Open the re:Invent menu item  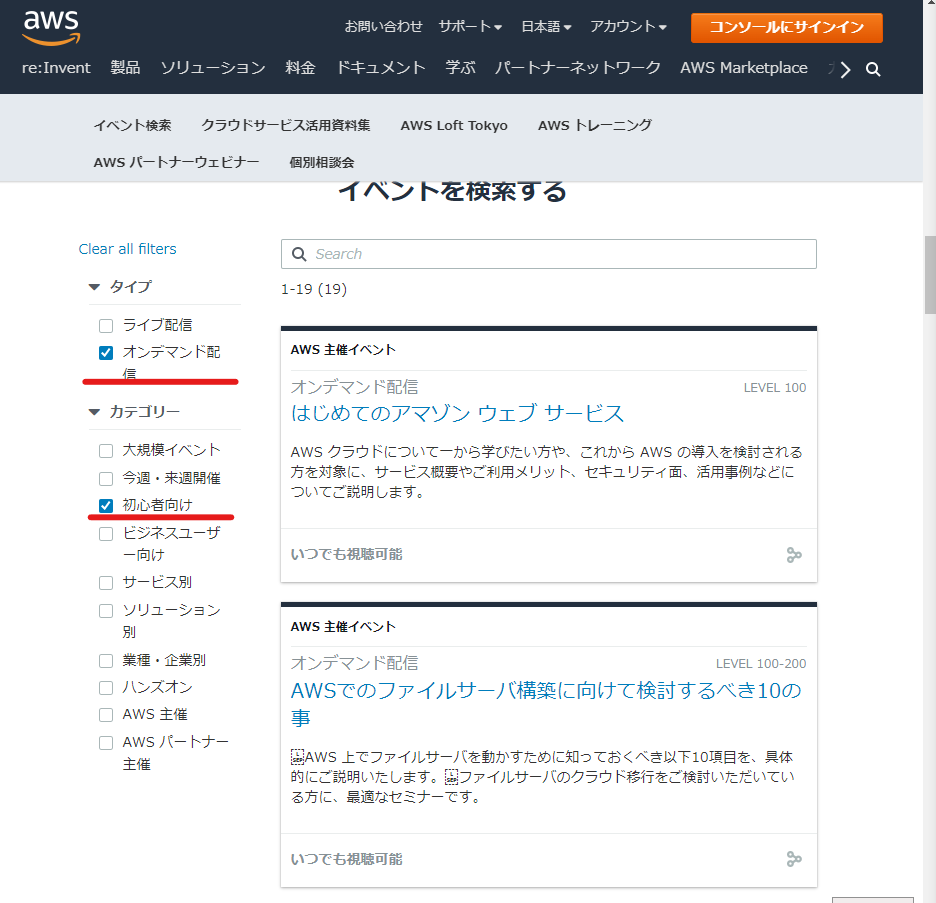click(x=56, y=68)
